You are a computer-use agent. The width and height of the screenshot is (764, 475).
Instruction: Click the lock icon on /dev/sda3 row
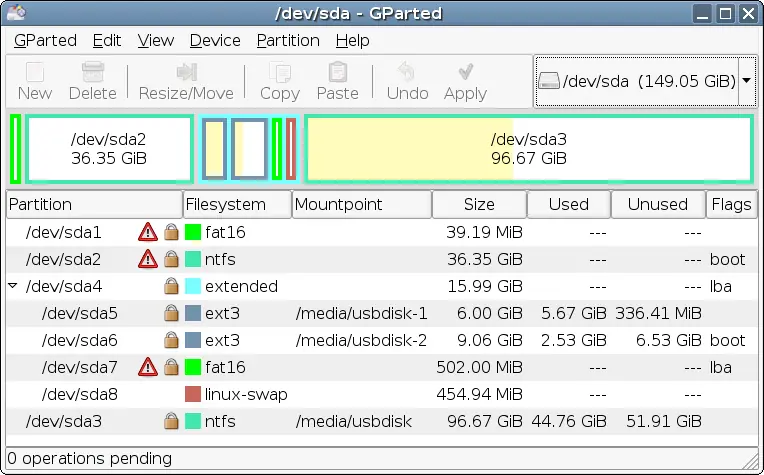[171, 421]
